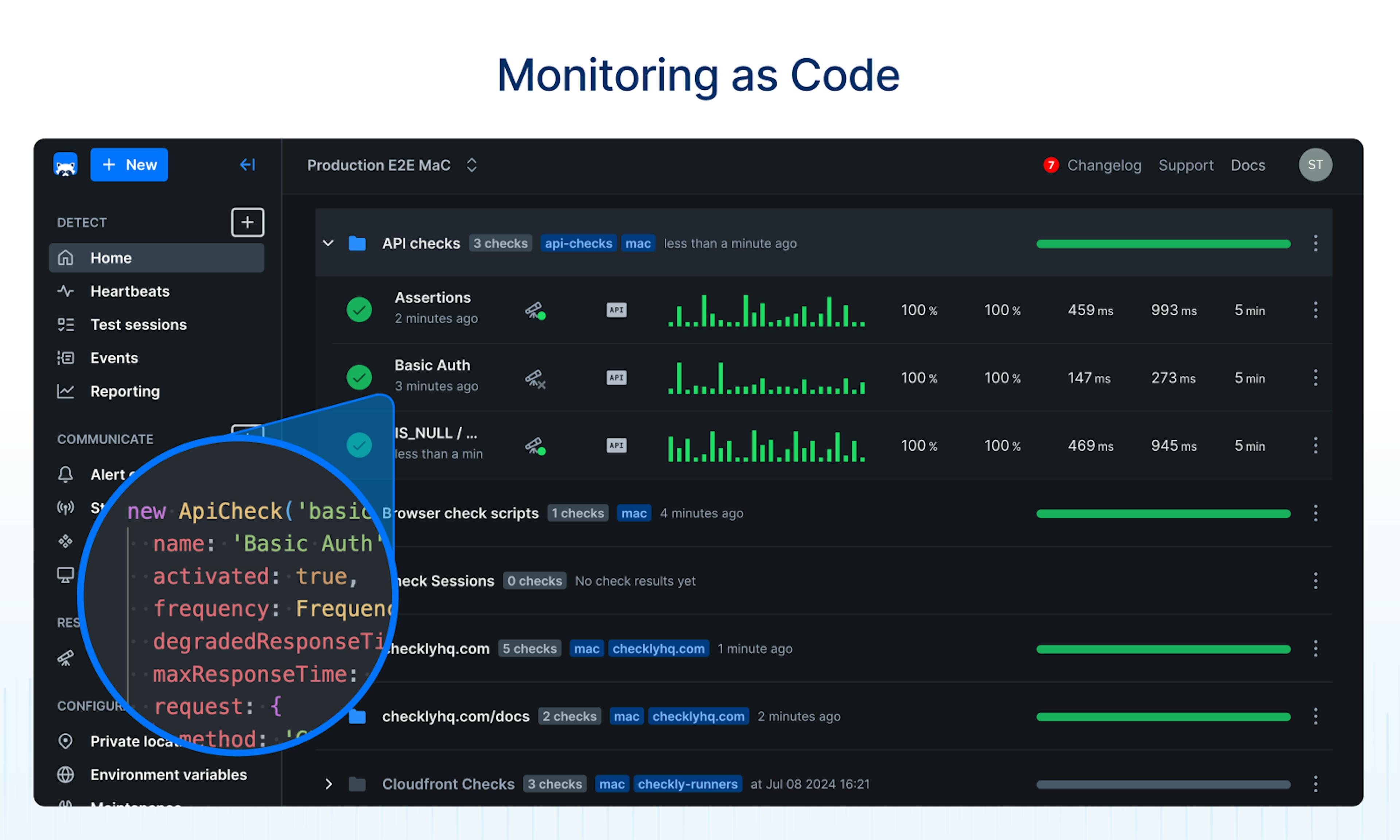Click the Heartbeats pulse icon
The height and width of the screenshot is (840, 1400).
[66, 291]
